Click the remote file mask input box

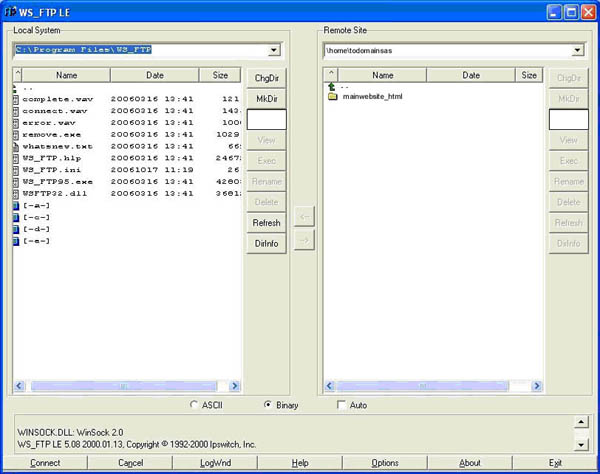569,120
